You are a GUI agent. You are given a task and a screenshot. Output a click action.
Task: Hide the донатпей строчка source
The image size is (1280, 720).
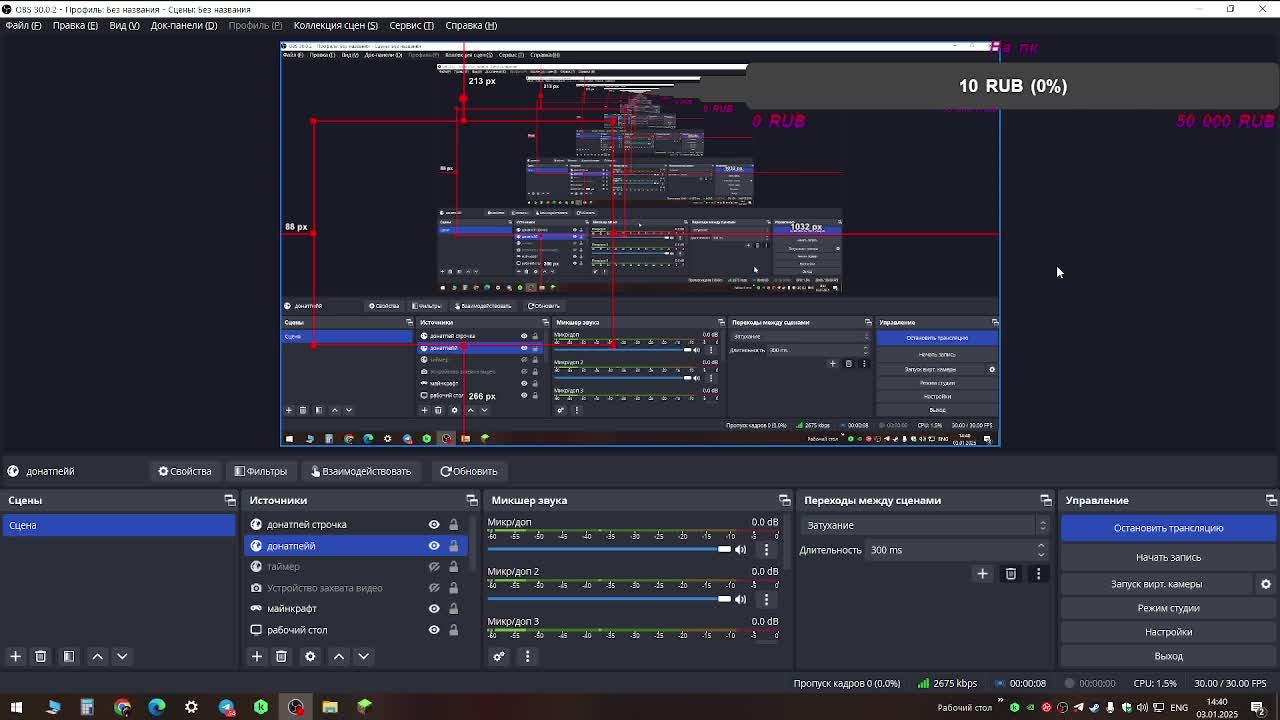pyautogui.click(x=434, y=524)
